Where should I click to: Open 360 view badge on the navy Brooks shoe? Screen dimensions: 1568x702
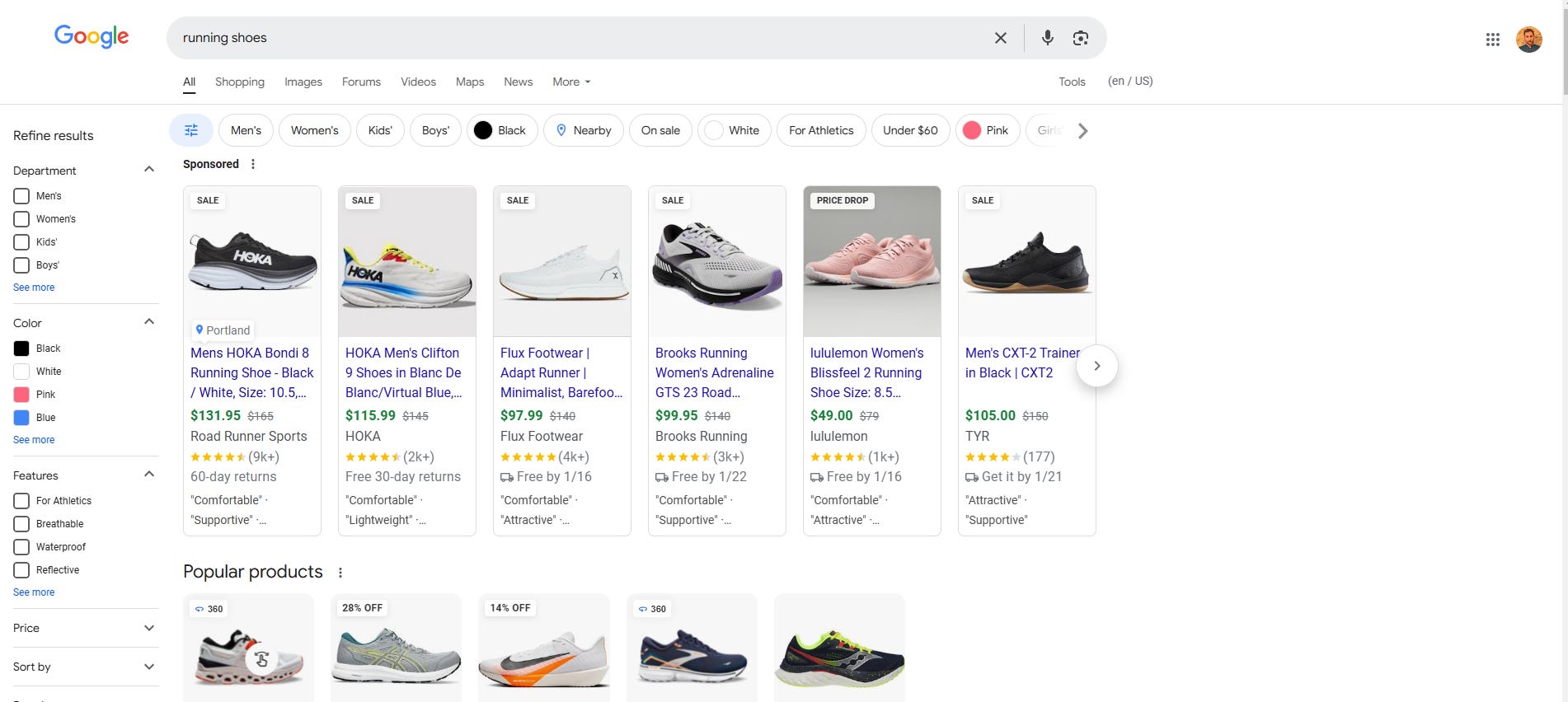(x=652, y=609)
